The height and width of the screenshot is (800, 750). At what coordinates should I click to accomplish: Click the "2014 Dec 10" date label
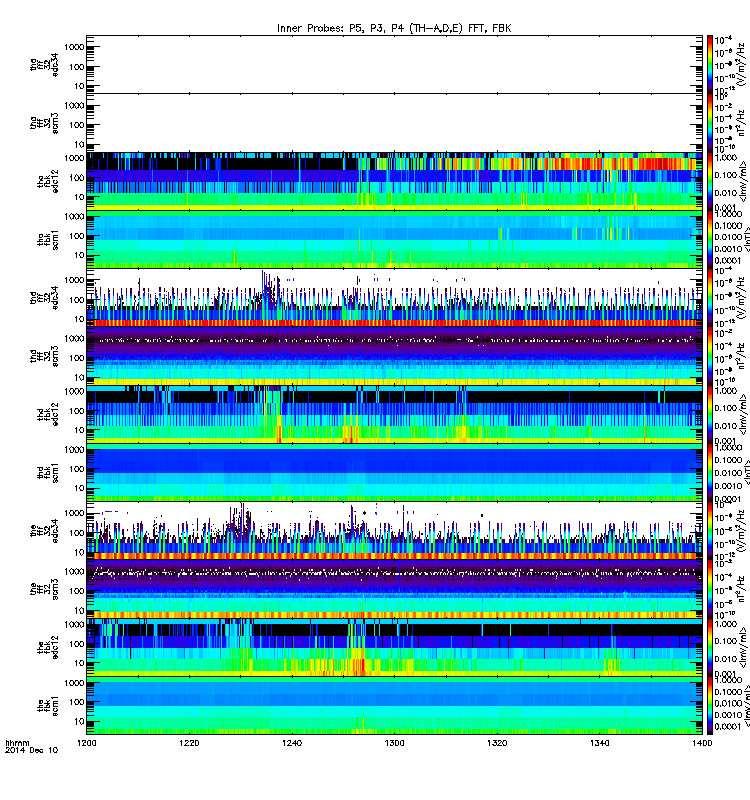coord(32,751)
